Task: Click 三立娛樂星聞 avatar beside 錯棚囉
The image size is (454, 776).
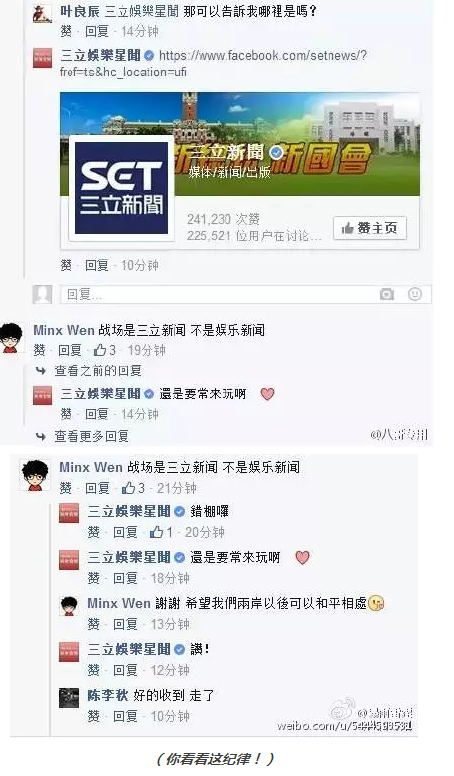Action: [69, 513]
